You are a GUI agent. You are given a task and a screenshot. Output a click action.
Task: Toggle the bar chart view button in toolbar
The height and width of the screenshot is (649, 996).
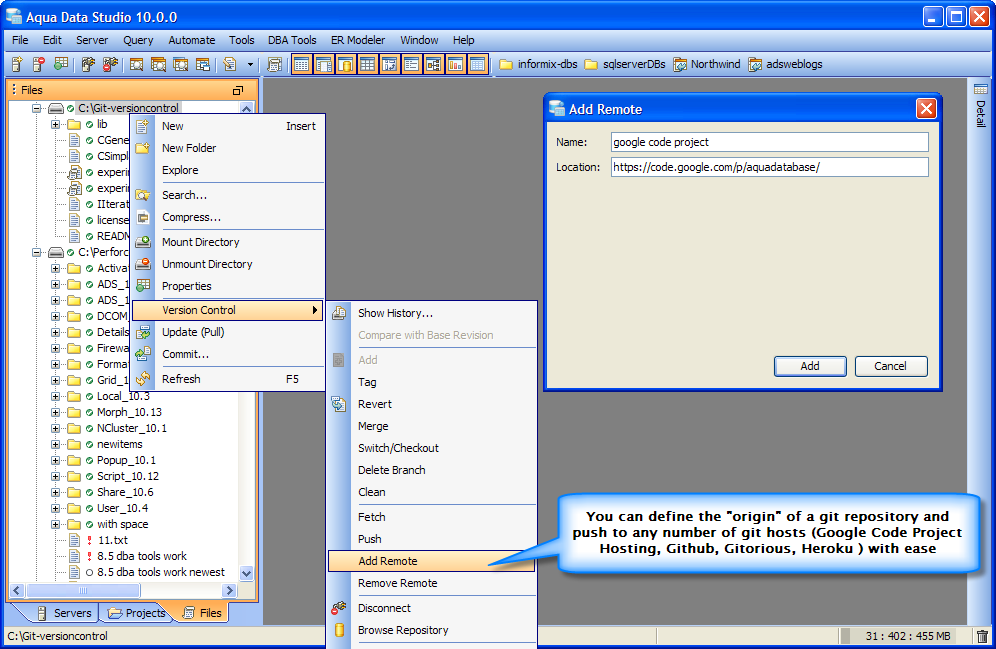coord(455,64)
